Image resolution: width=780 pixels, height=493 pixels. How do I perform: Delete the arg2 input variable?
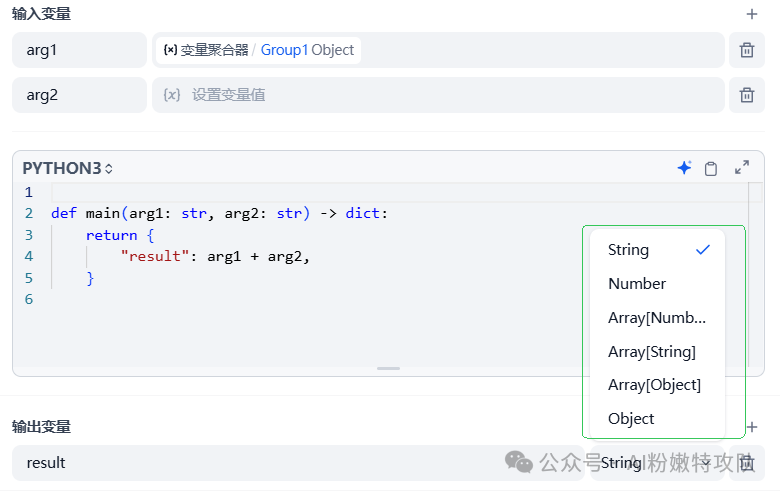tap(746, 95)
